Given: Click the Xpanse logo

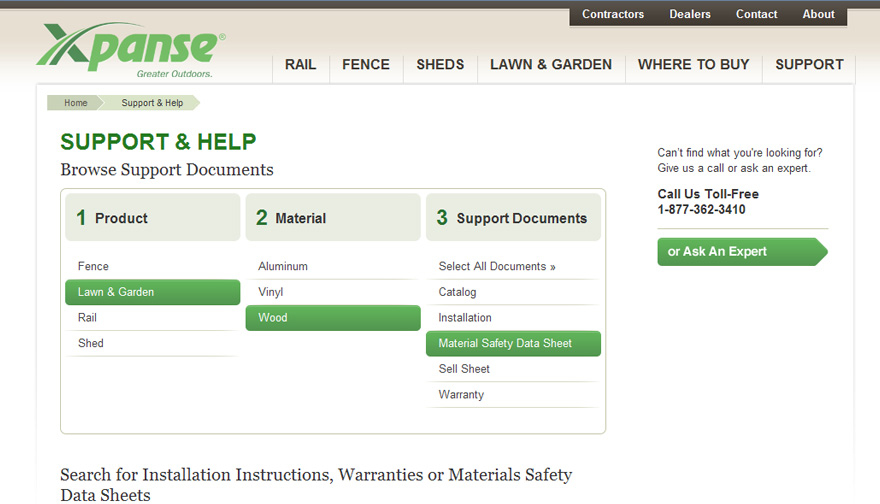Looking at the screenshot, I should tap(131, 50).
